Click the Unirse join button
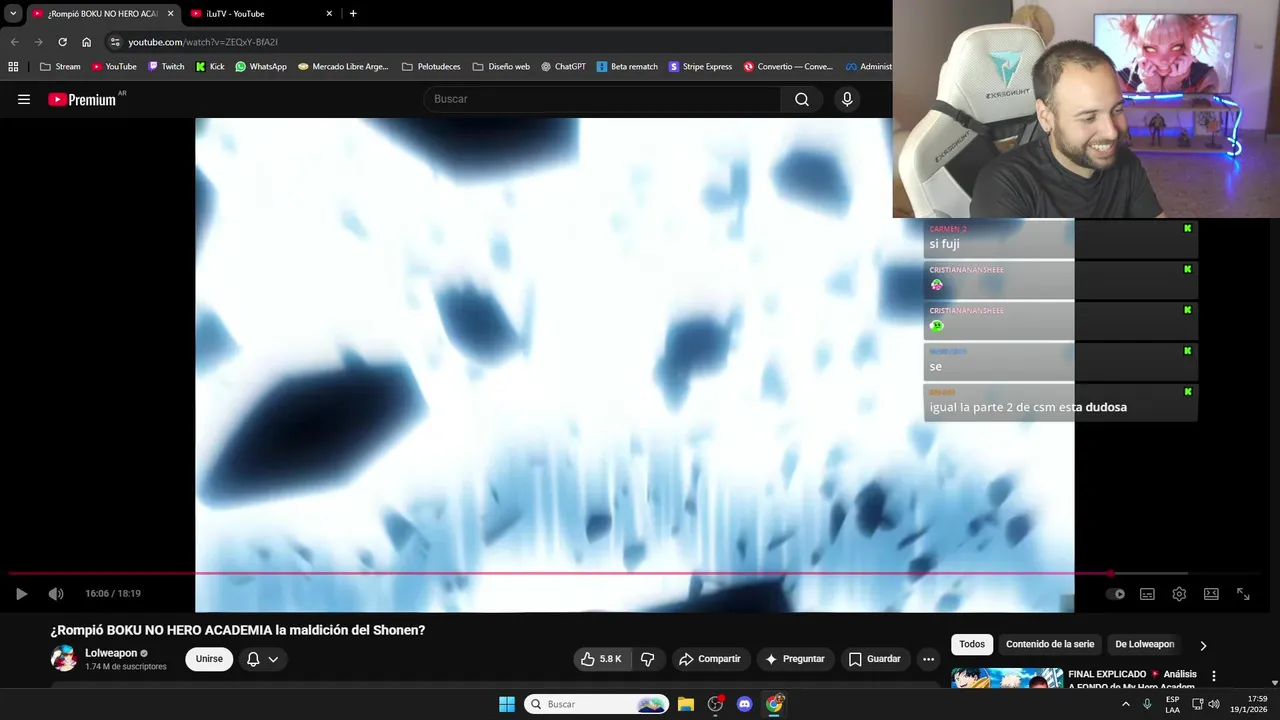The image size is (1280, 720). click(x=209, y=659)
